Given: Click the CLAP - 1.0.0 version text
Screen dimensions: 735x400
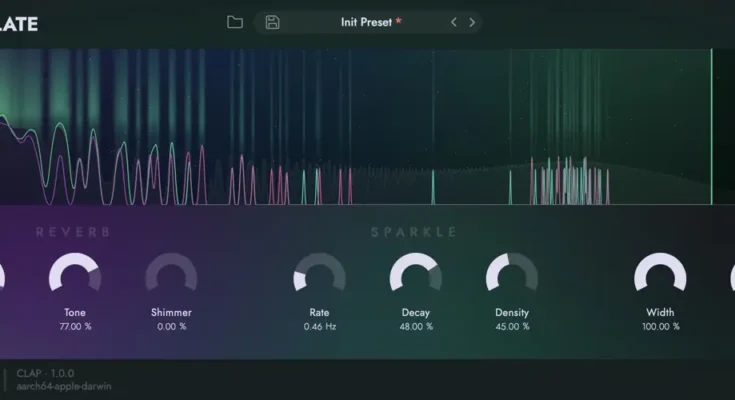Looking at the screenshot, I should coord(45,373).
